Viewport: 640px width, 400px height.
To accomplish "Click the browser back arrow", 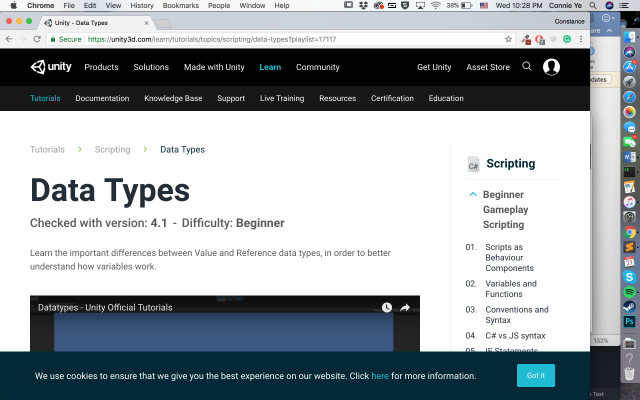I will coord(9,39).
